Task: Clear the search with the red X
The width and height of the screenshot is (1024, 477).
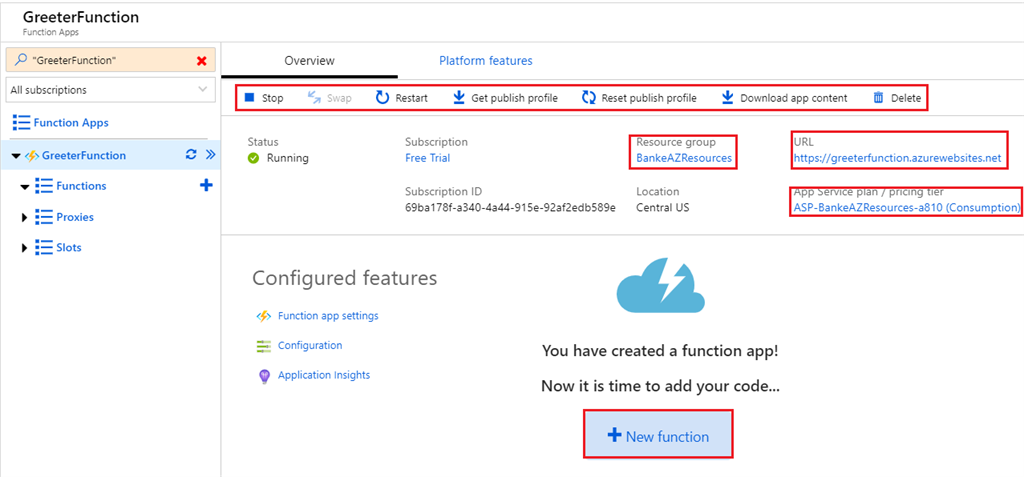Action: pos(202,60)
